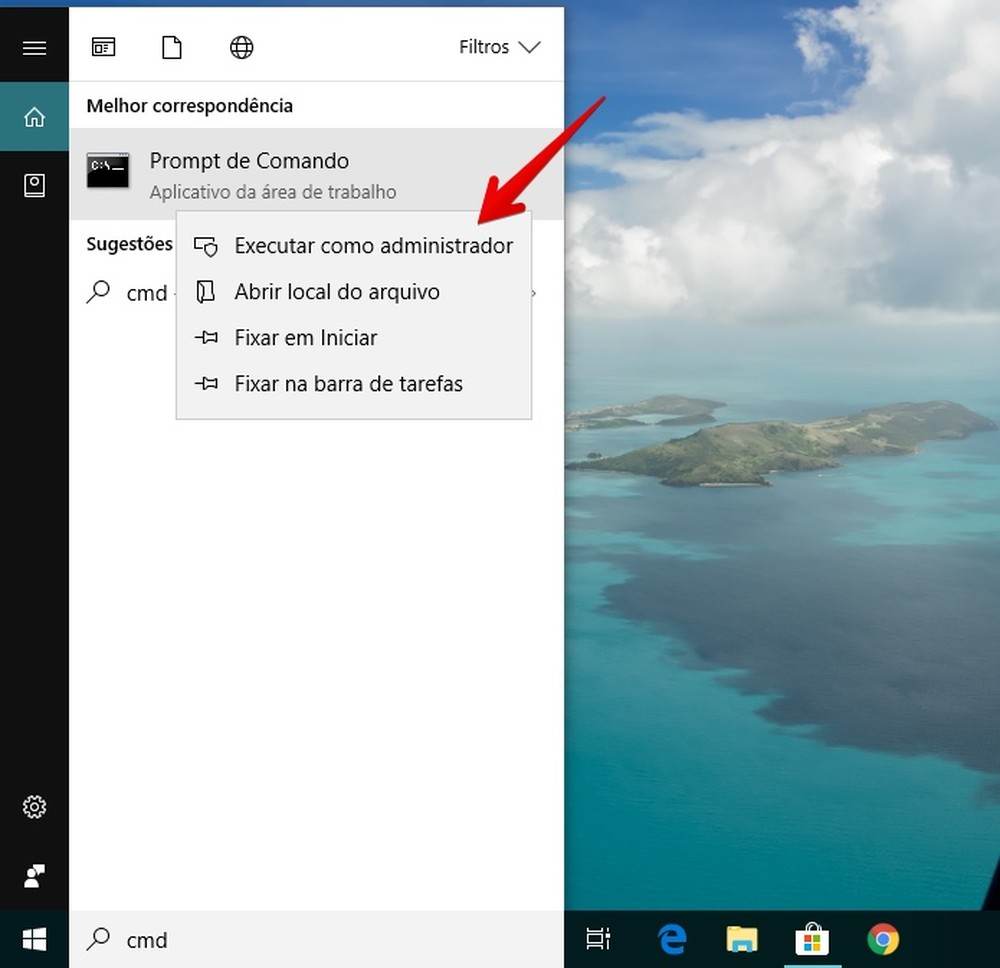Launch Microsoft Edge from taskbar
This screenshot has height=968, width=1000.
pyautogui.click(x=672, y=939)
